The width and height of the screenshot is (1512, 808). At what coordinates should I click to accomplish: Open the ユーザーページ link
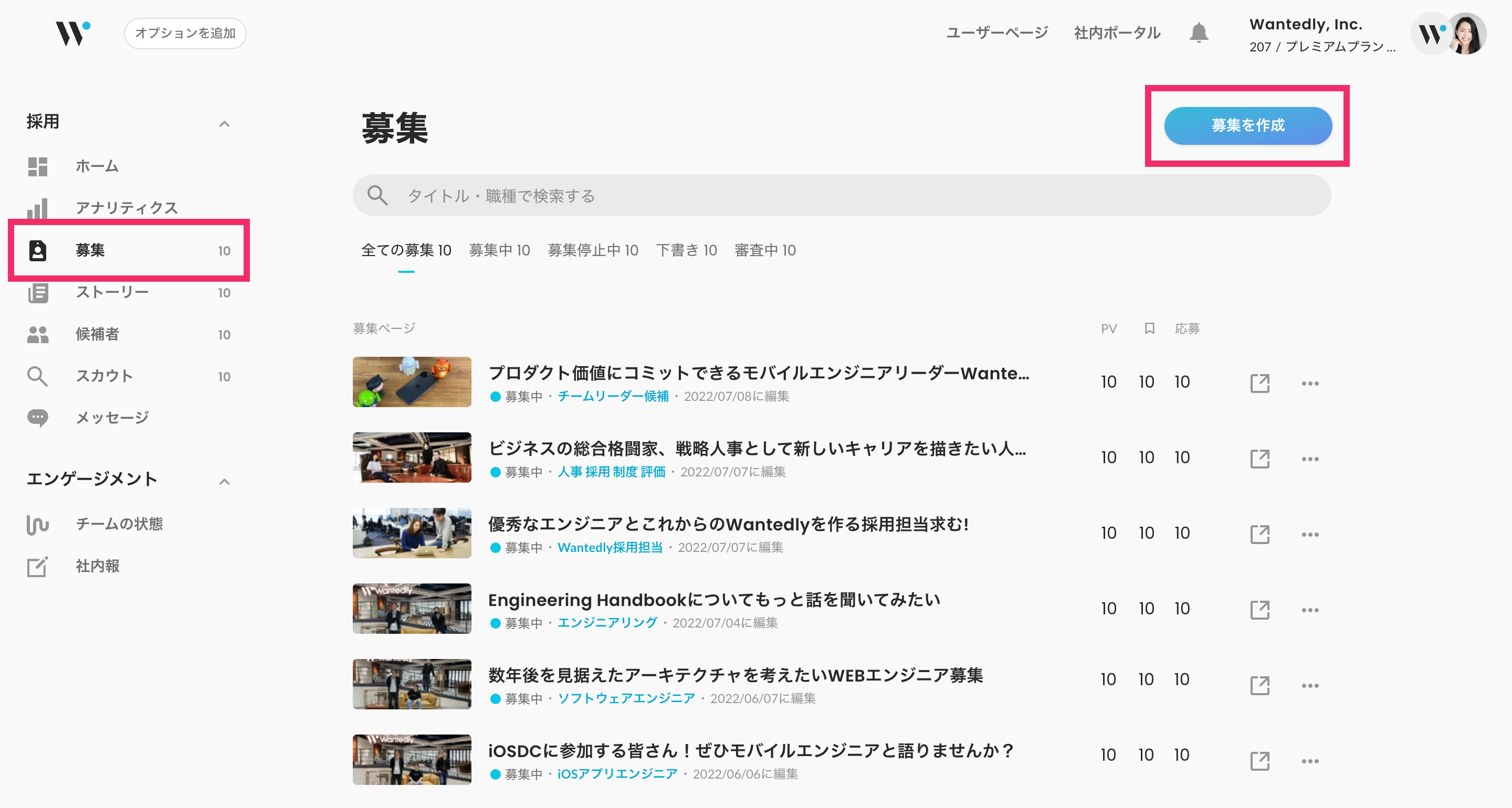[996, 33]
